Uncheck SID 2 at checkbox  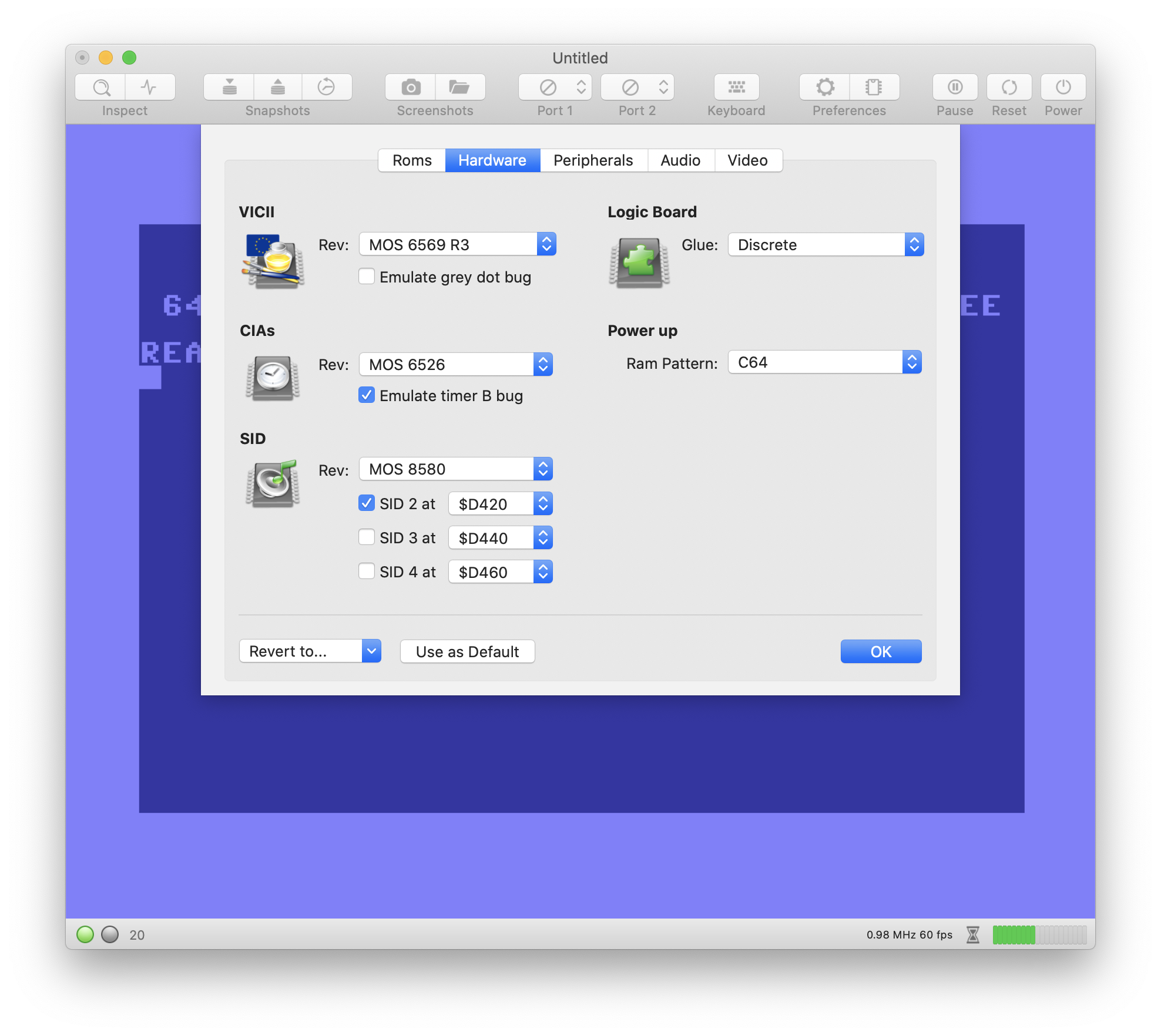[367, 503]
